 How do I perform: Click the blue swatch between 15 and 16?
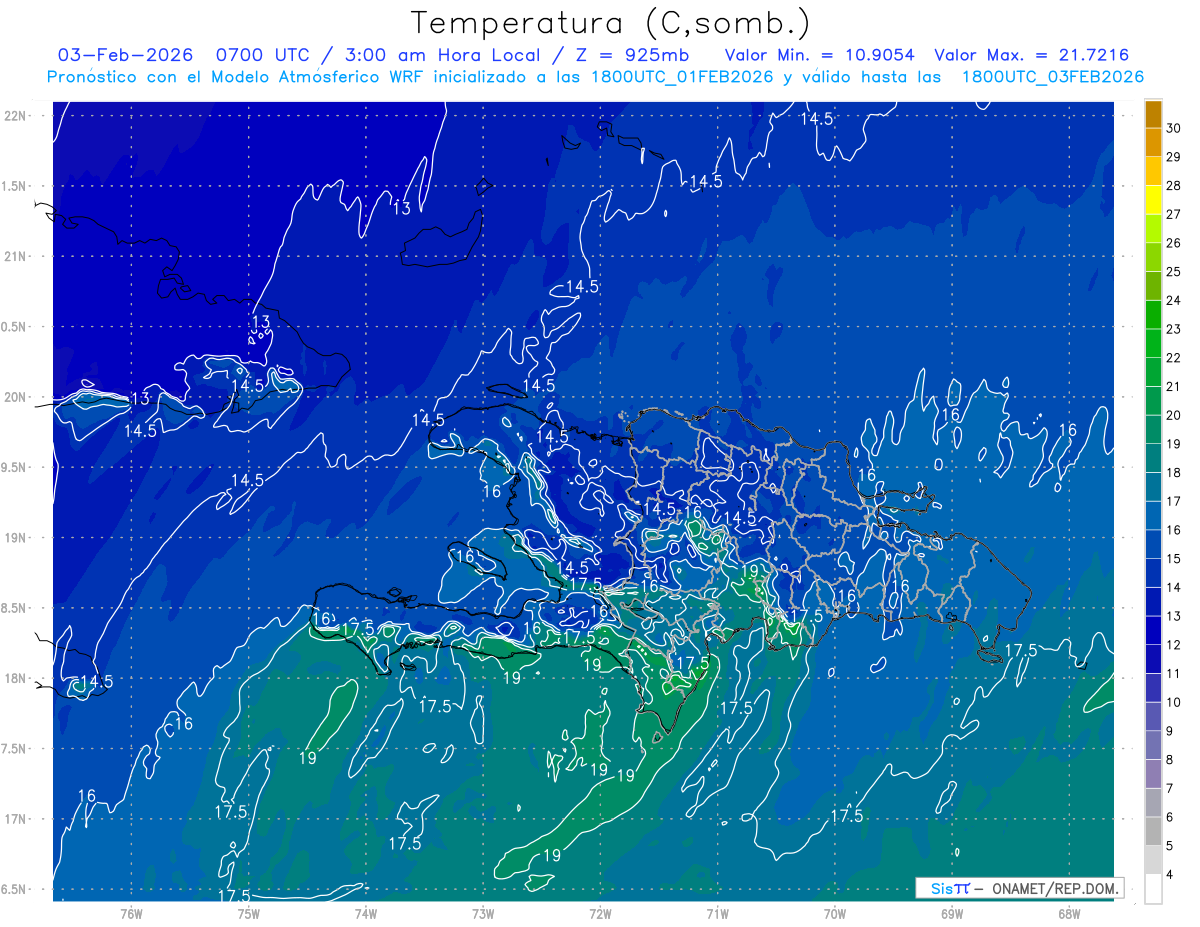(1153, 544)
